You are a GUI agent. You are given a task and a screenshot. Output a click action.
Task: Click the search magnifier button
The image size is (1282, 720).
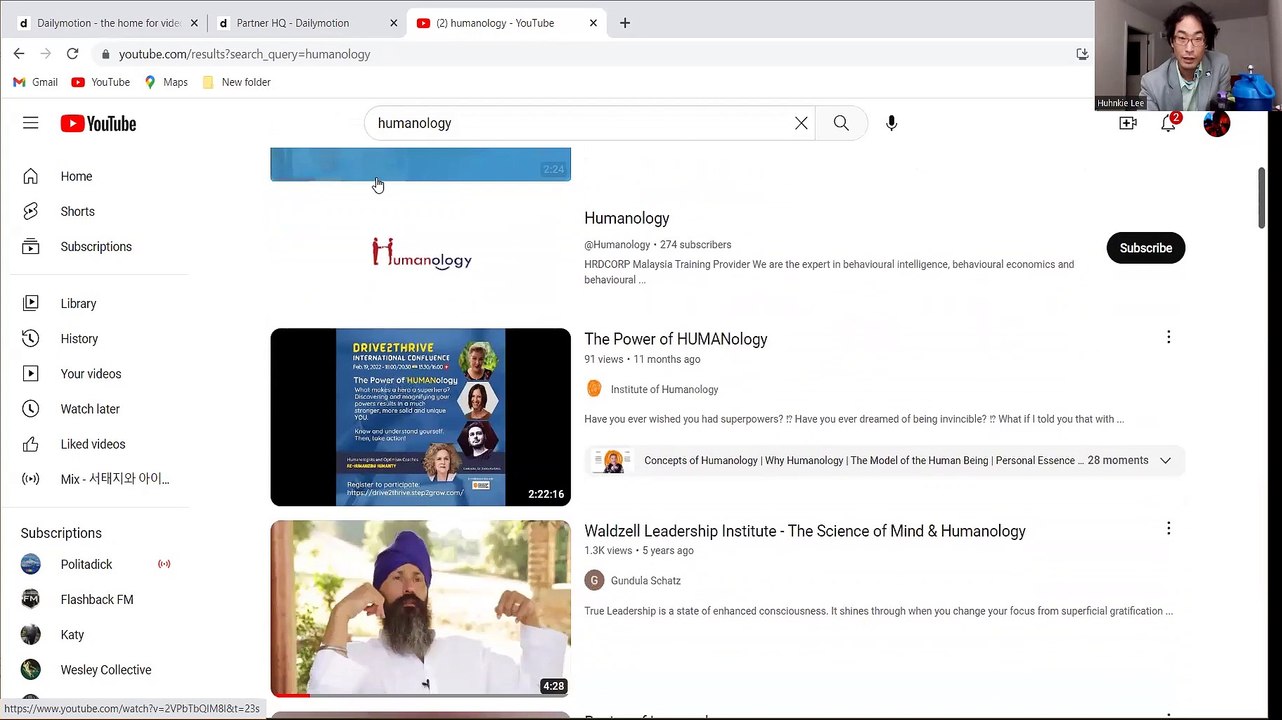(841, 123)
